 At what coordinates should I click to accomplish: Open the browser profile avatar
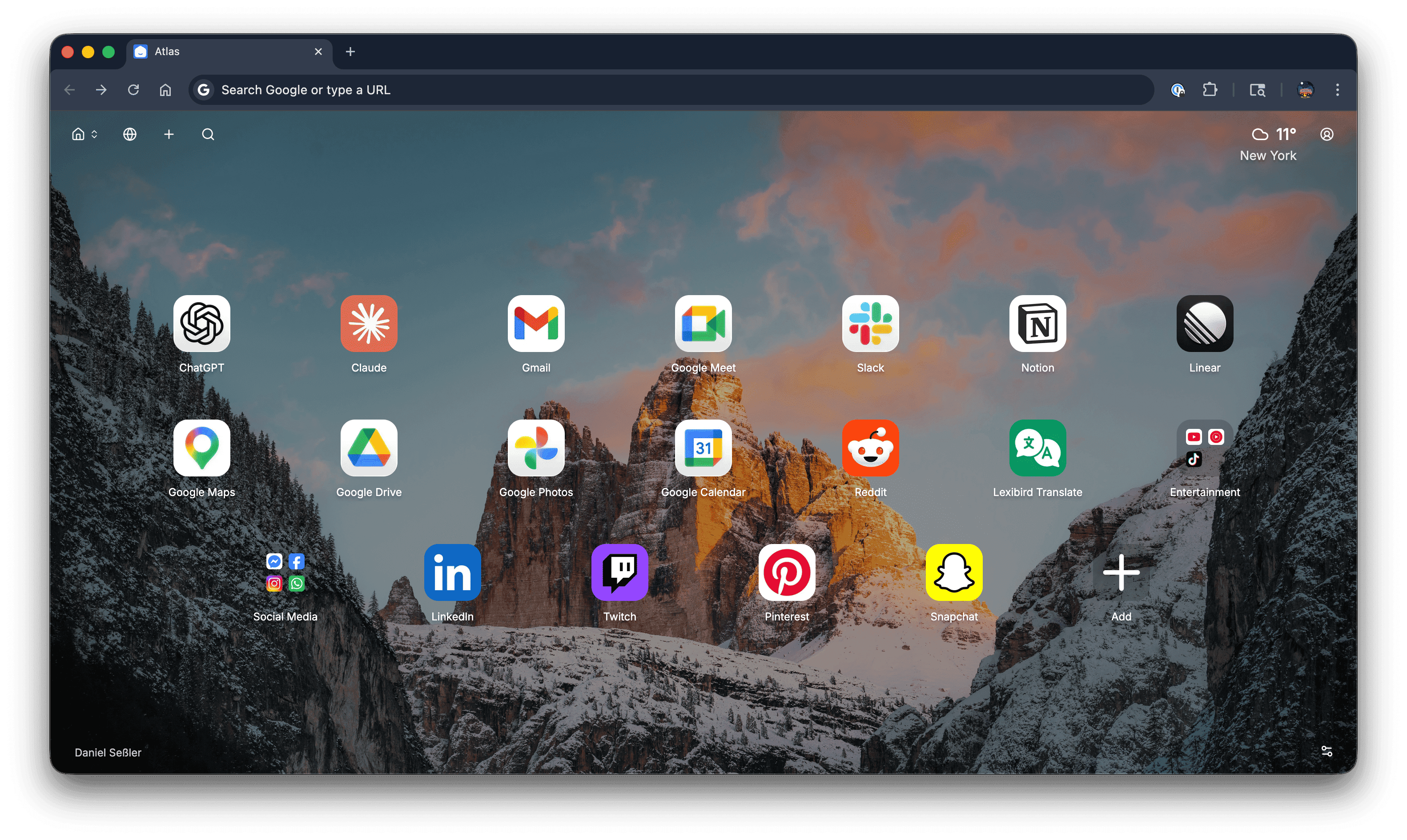click(x=1305, y=89)
